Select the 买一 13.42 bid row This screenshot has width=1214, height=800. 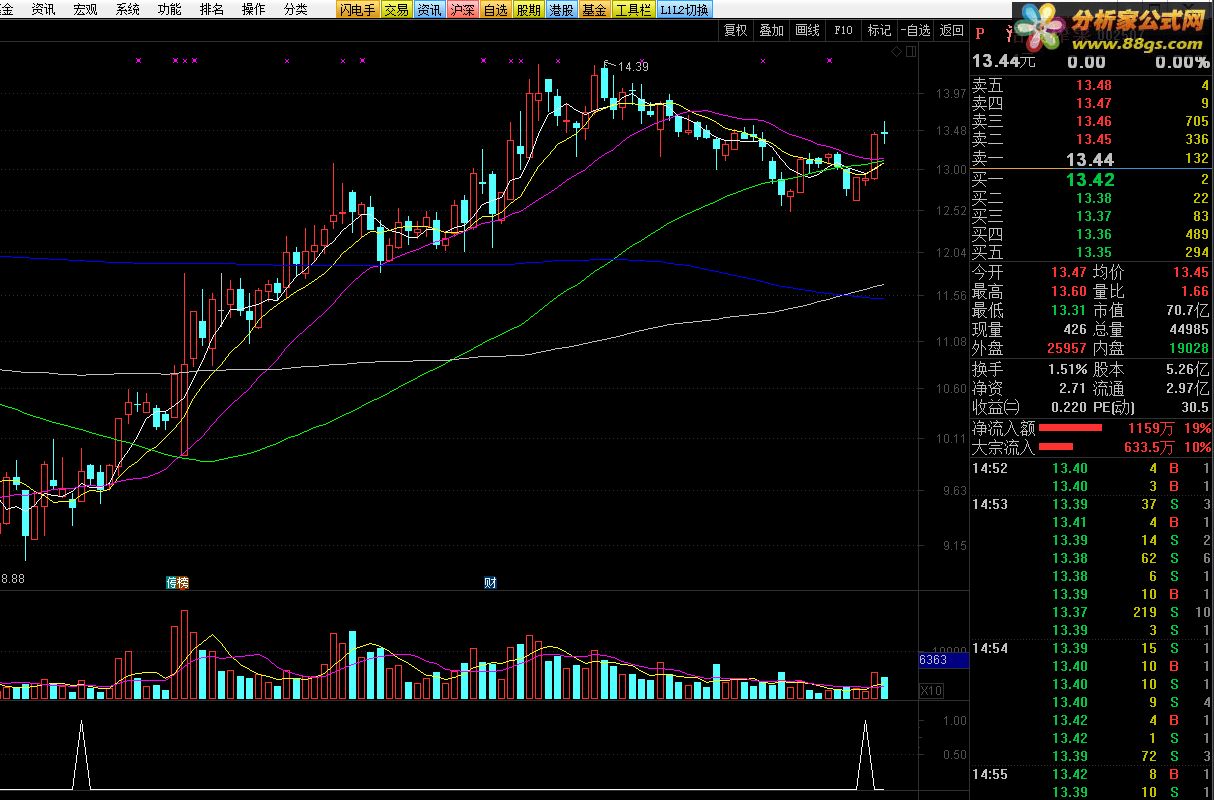click(1092, 180)
